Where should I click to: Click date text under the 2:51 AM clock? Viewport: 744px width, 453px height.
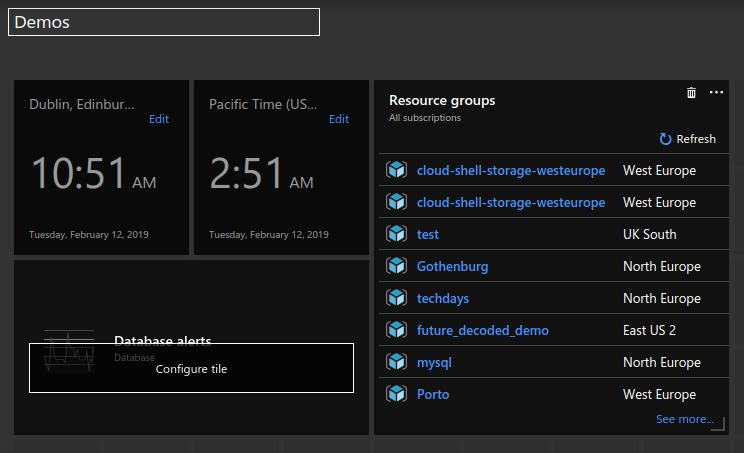(x=269, y=235)
